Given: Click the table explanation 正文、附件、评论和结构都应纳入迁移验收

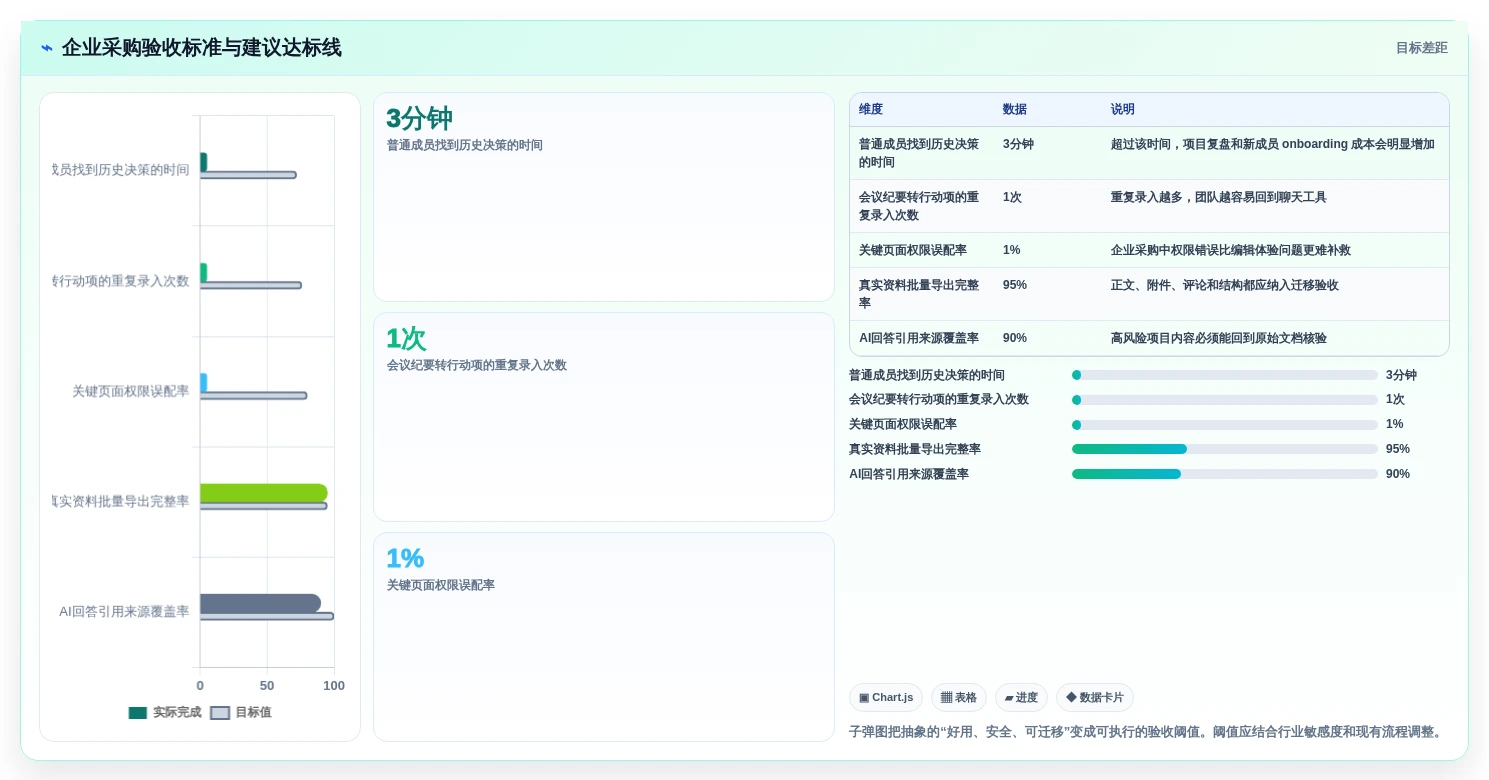Looking at the screenshot, I should (x=1225, y=285).
